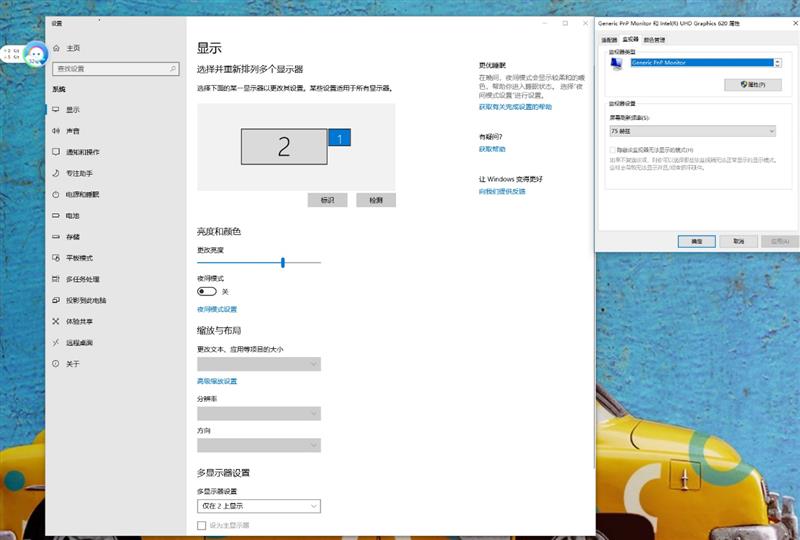The width and height of the screenshot is (800, 540).
Task: Check the 设为主显示器 checkbox
Action: [202, 525]
